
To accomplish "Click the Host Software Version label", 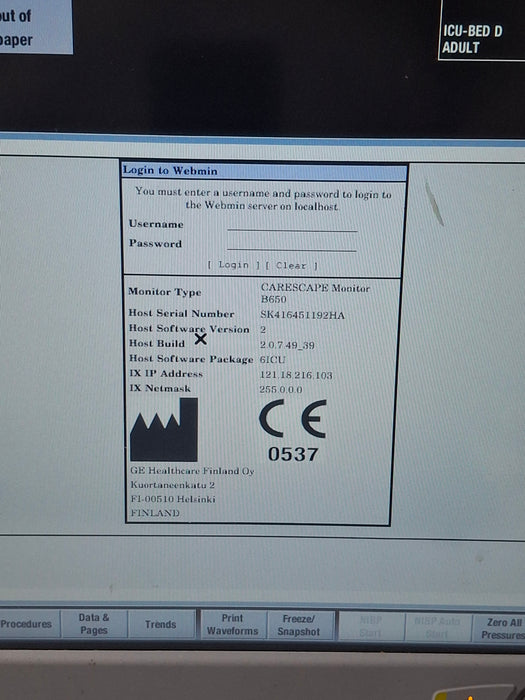I will [x=189, y=329].
